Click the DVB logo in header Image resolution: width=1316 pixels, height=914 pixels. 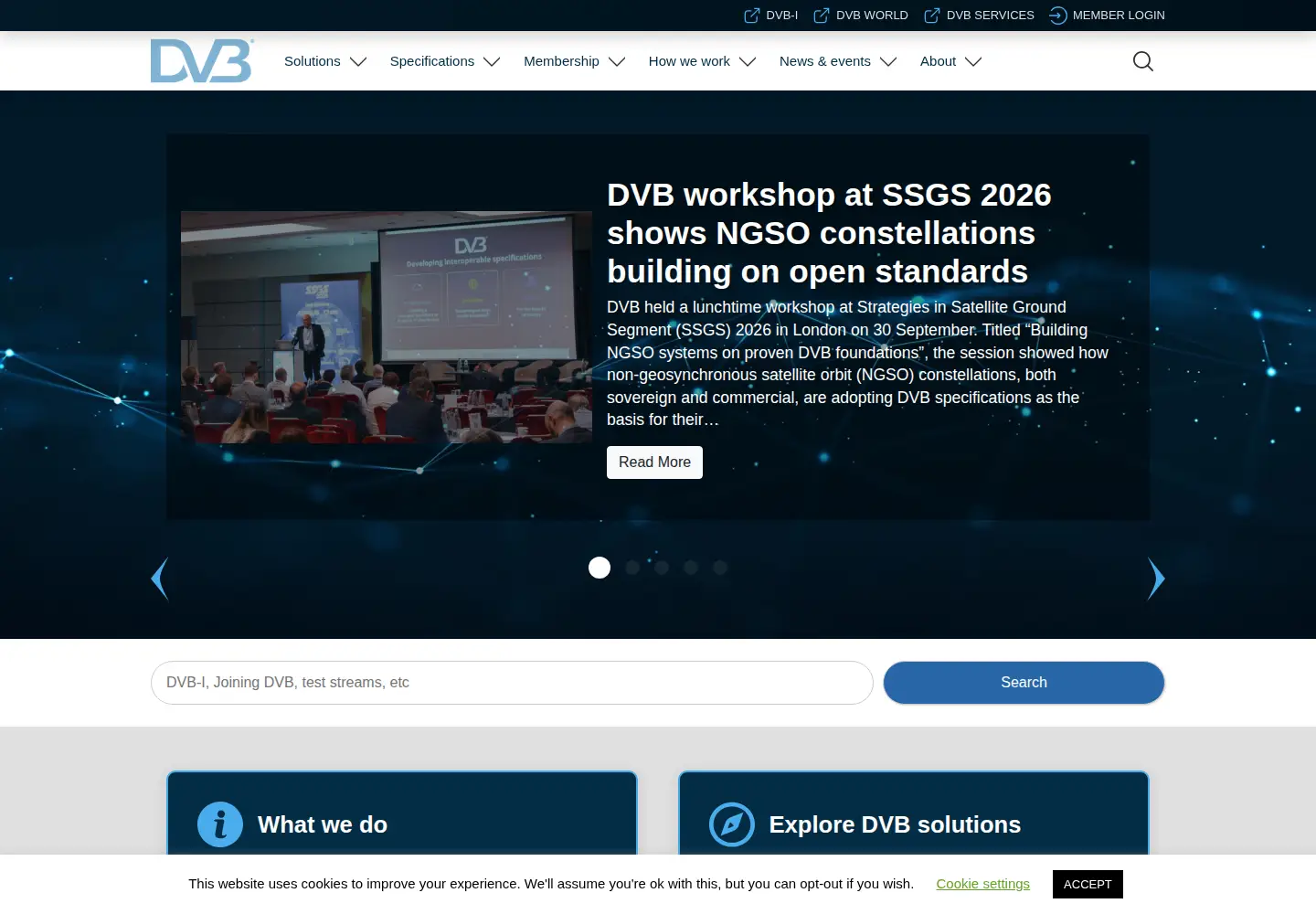[202, 61]
